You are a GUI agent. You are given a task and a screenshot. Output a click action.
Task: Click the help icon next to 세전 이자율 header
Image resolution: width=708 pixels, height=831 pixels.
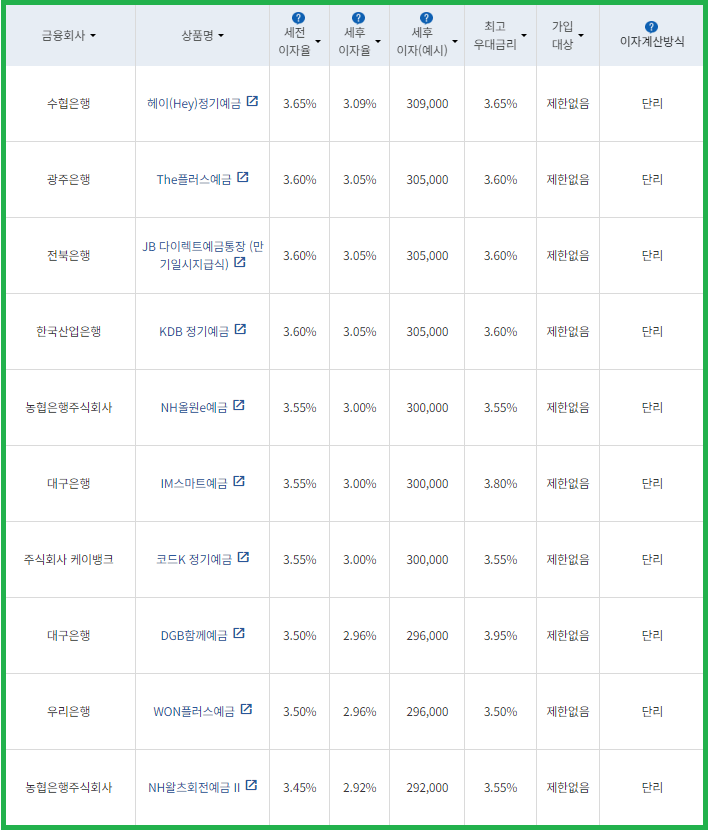point(297,16)
